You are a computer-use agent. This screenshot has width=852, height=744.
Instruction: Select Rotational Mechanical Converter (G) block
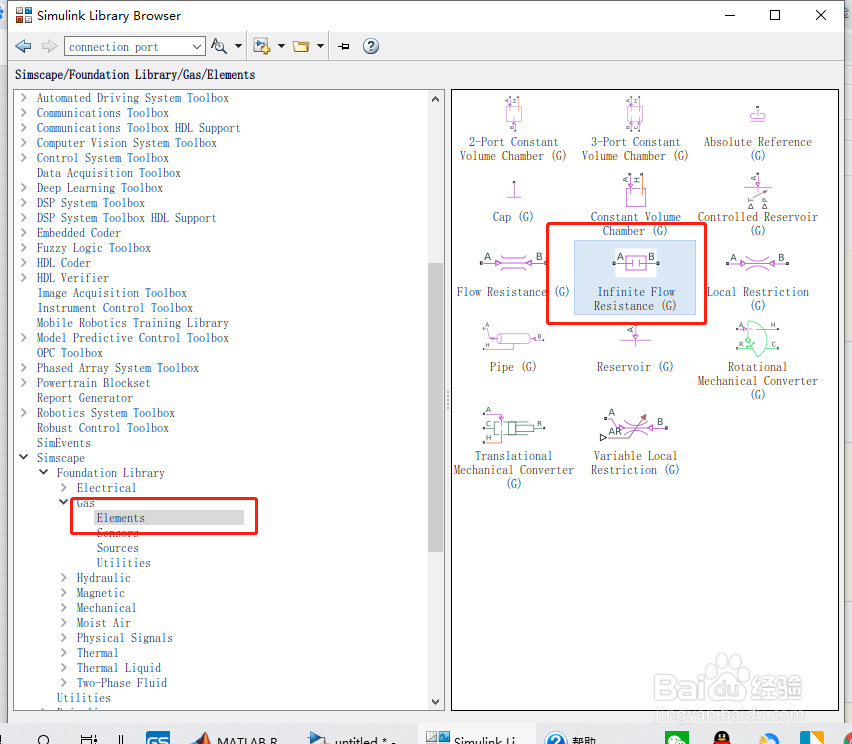[757, 360]
